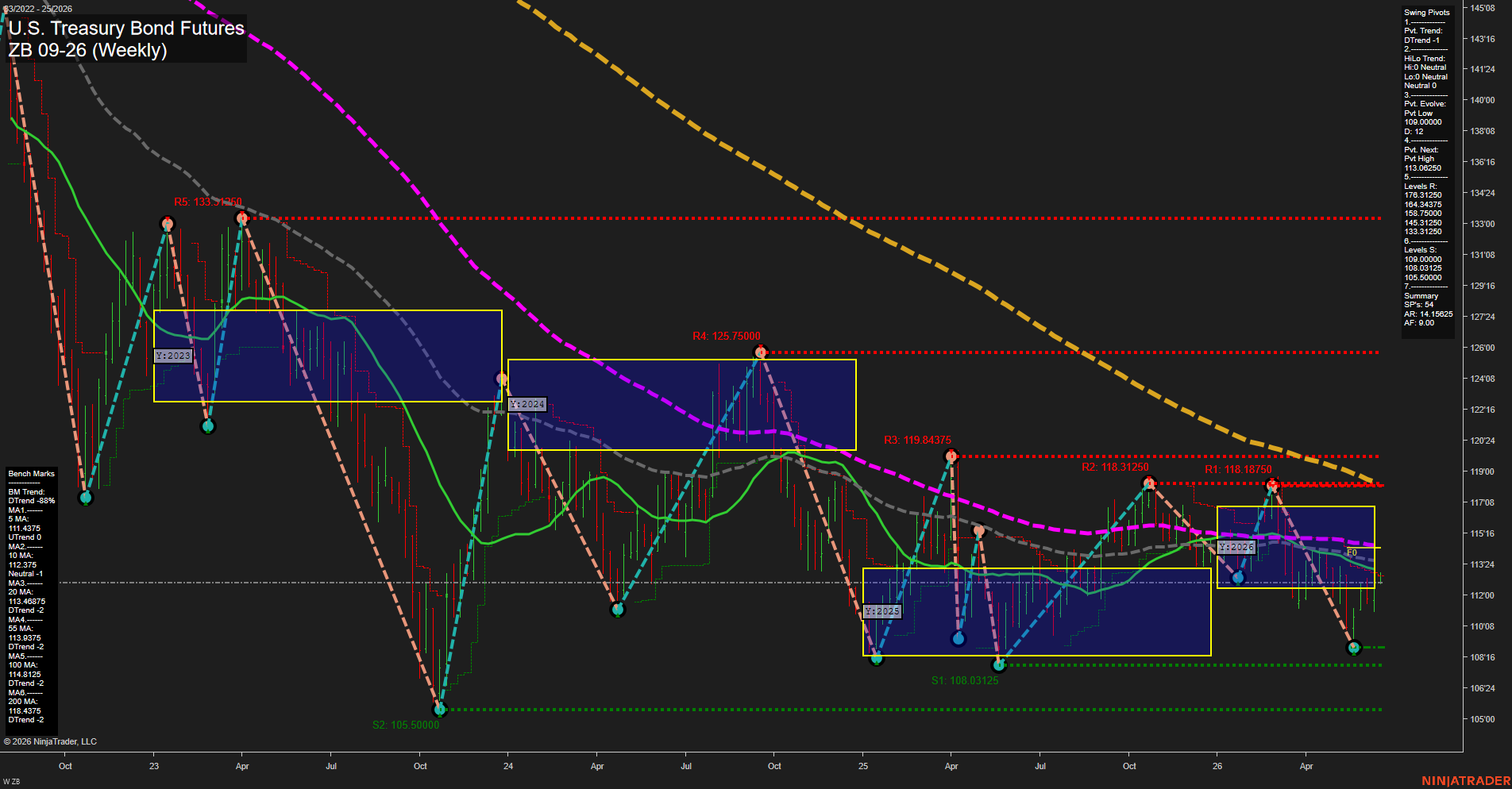Click the 158.75000 resistance level value
The height and width of the screenshot is (789, 1512).
1422,214
